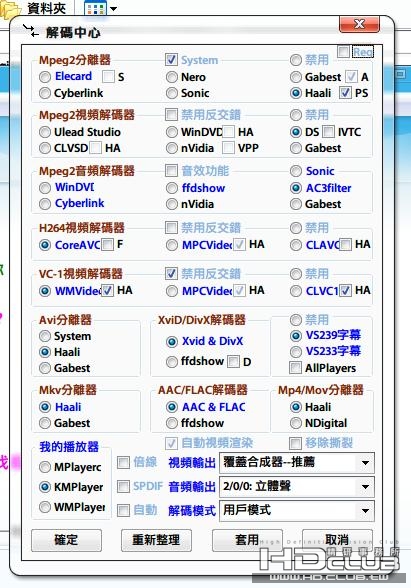Viewport: 411px width, 588px height.
Task: Select Sonic Mpeg2 audio decoder
Action: (x=296, y=171)
